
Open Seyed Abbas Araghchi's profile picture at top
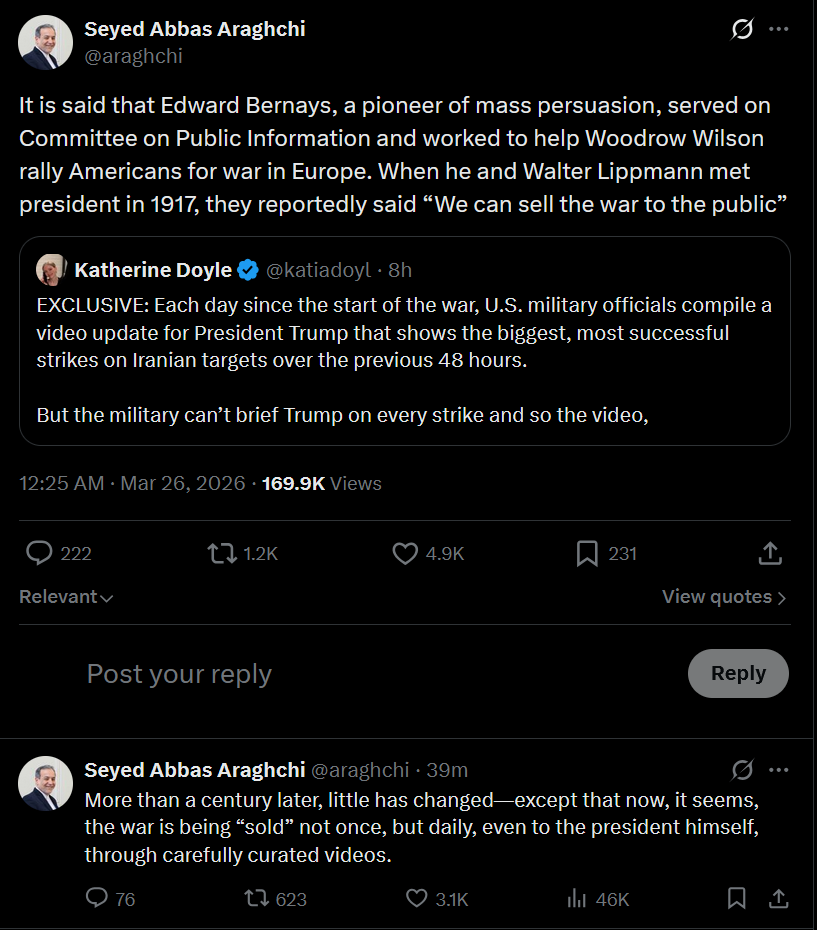pos(46,43)
